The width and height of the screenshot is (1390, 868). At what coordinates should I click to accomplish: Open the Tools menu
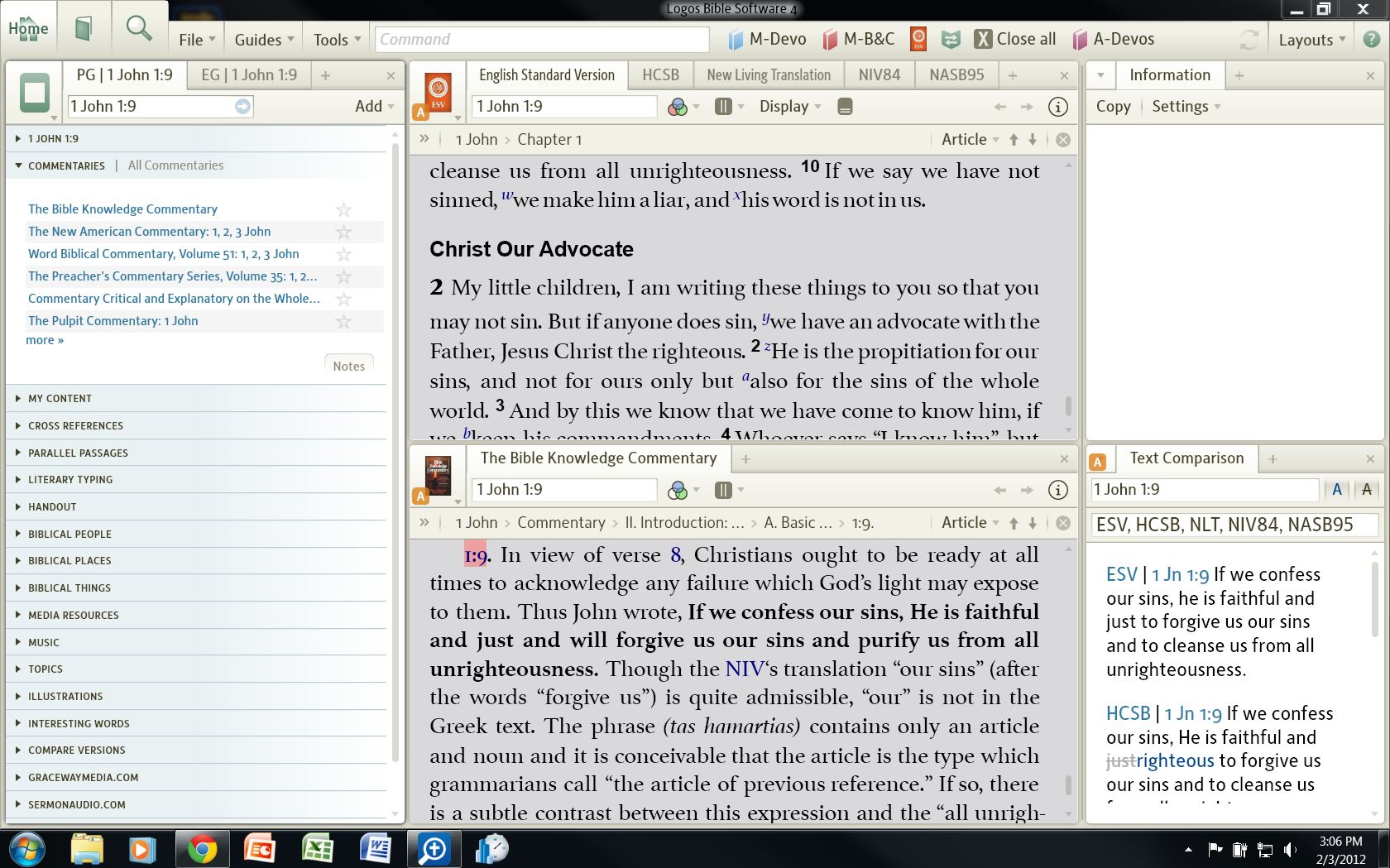click(337, 40)
